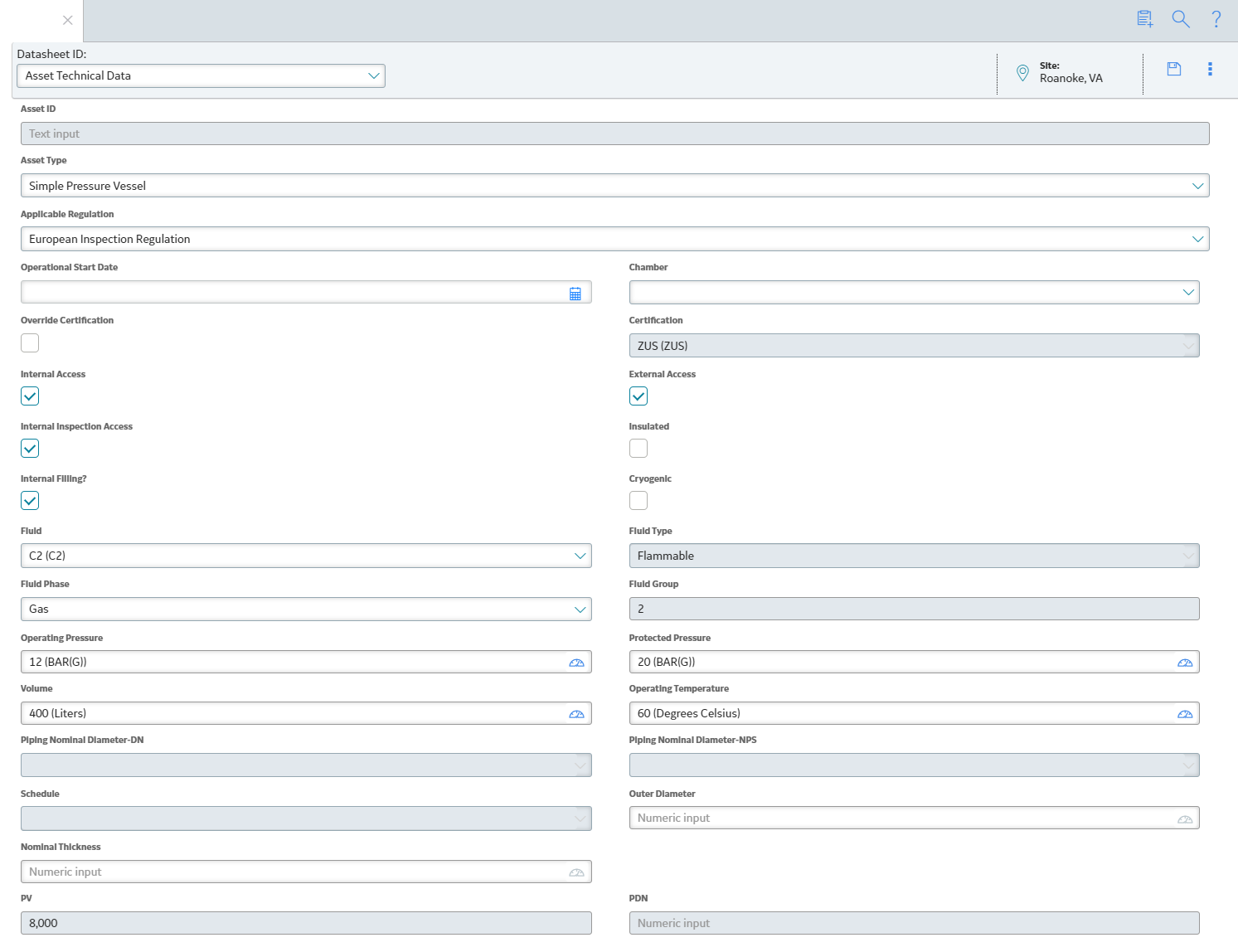Viewport: 1238px width, 952px height.
Task: Expand the Fluid Phase Gas dropdown
Action: [x=306, y=609]
